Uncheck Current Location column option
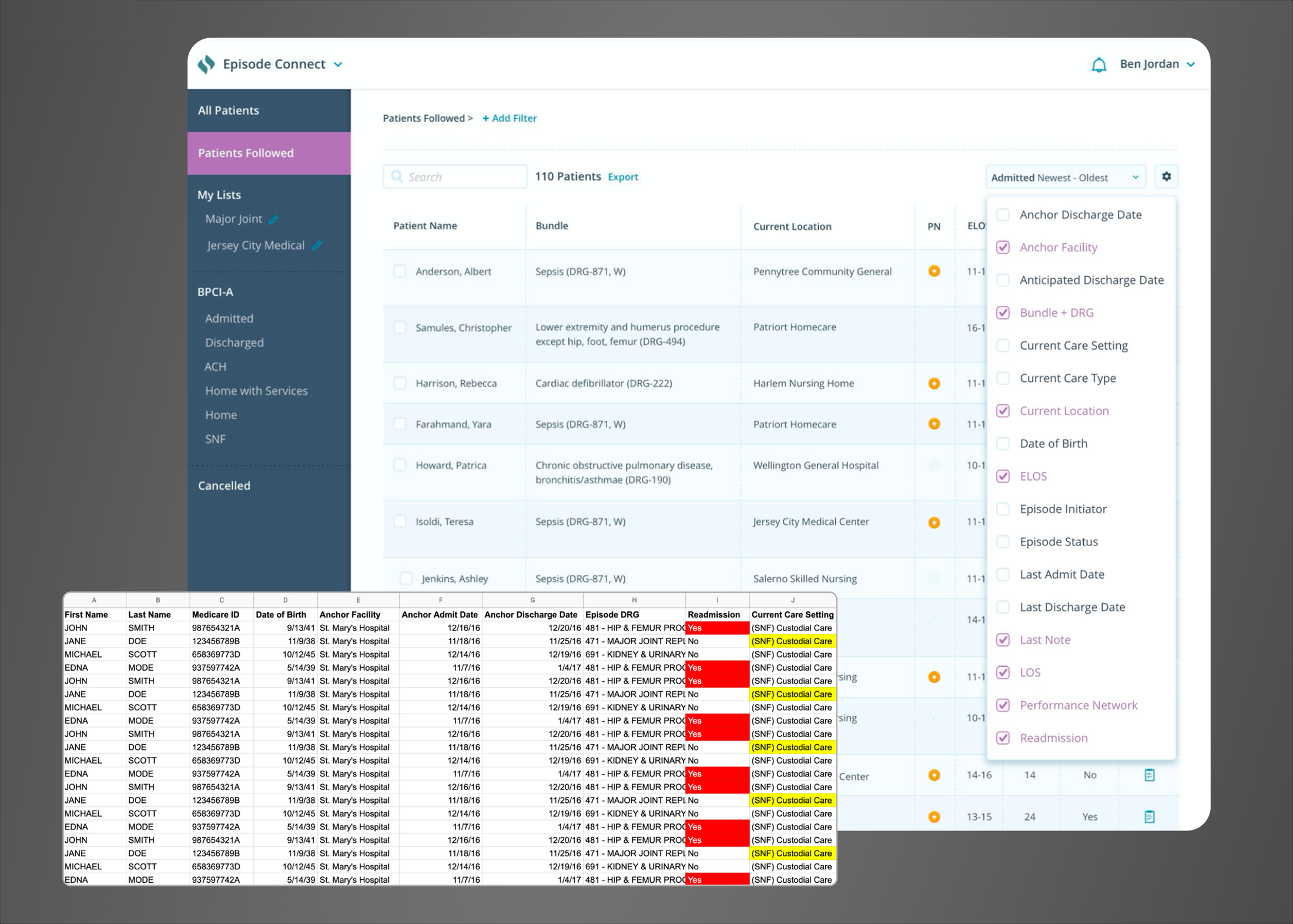This screenshot has width=1293, height=924. 1003,411
